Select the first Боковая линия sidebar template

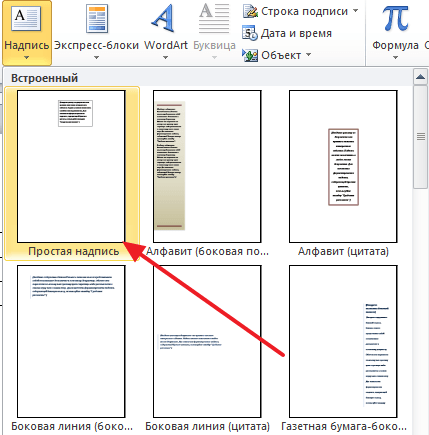71,341
